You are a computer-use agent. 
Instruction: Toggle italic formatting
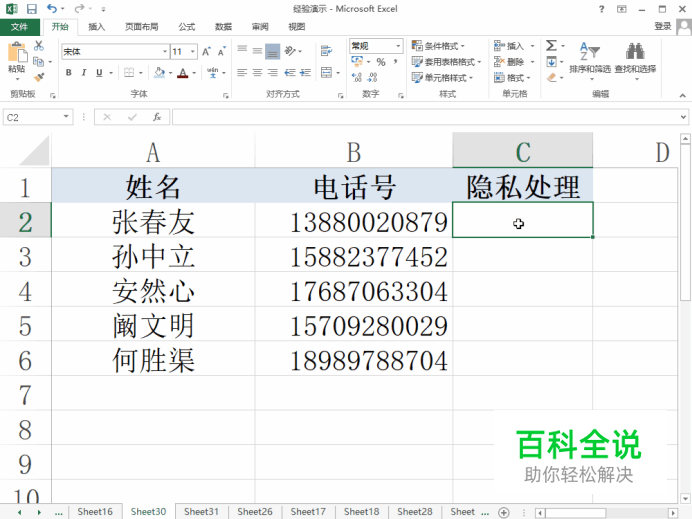click(x=83, y=72)
